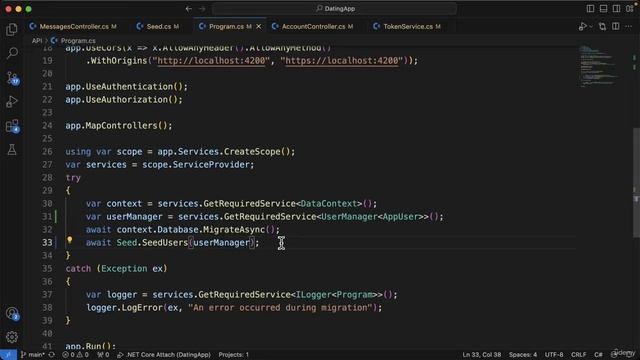Click the word ServiceProvider on line 27

click(211, 164)
